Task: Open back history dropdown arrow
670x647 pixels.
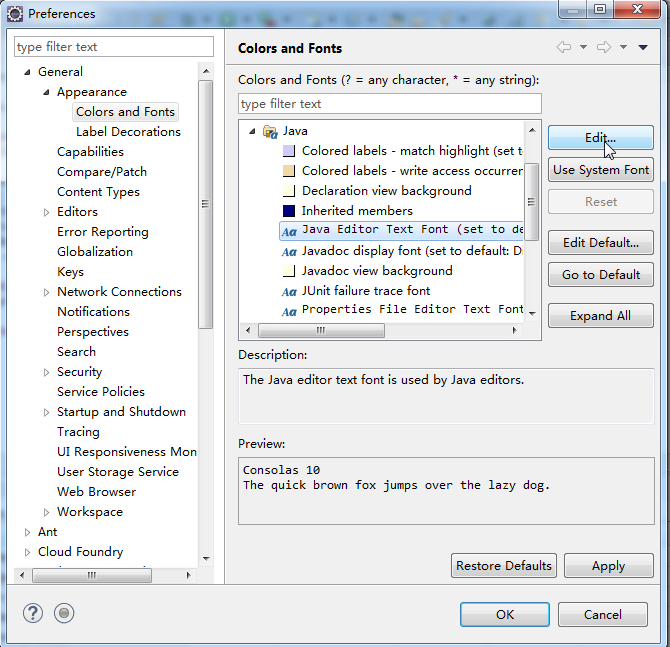Action: tap(583, 47)
